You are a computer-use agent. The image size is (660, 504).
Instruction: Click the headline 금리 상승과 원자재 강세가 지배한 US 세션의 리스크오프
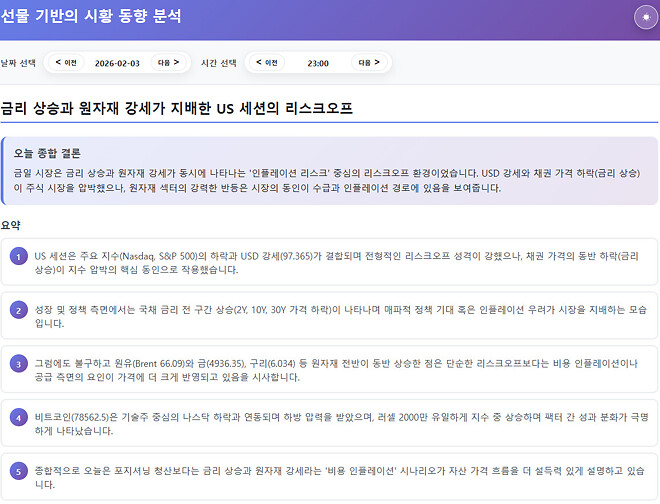(176, 109)
